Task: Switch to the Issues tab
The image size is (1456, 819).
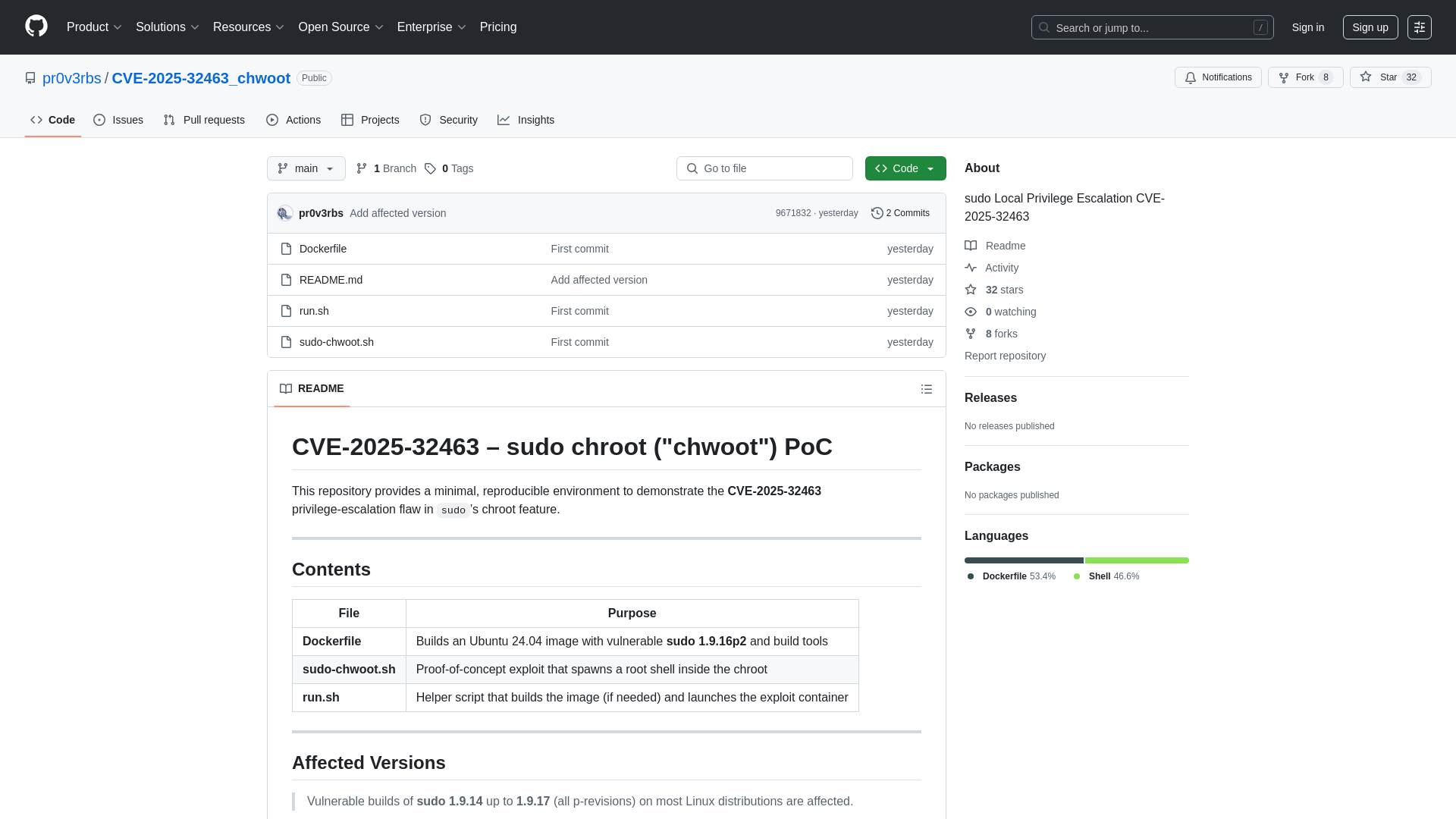Action: [118, 120]
